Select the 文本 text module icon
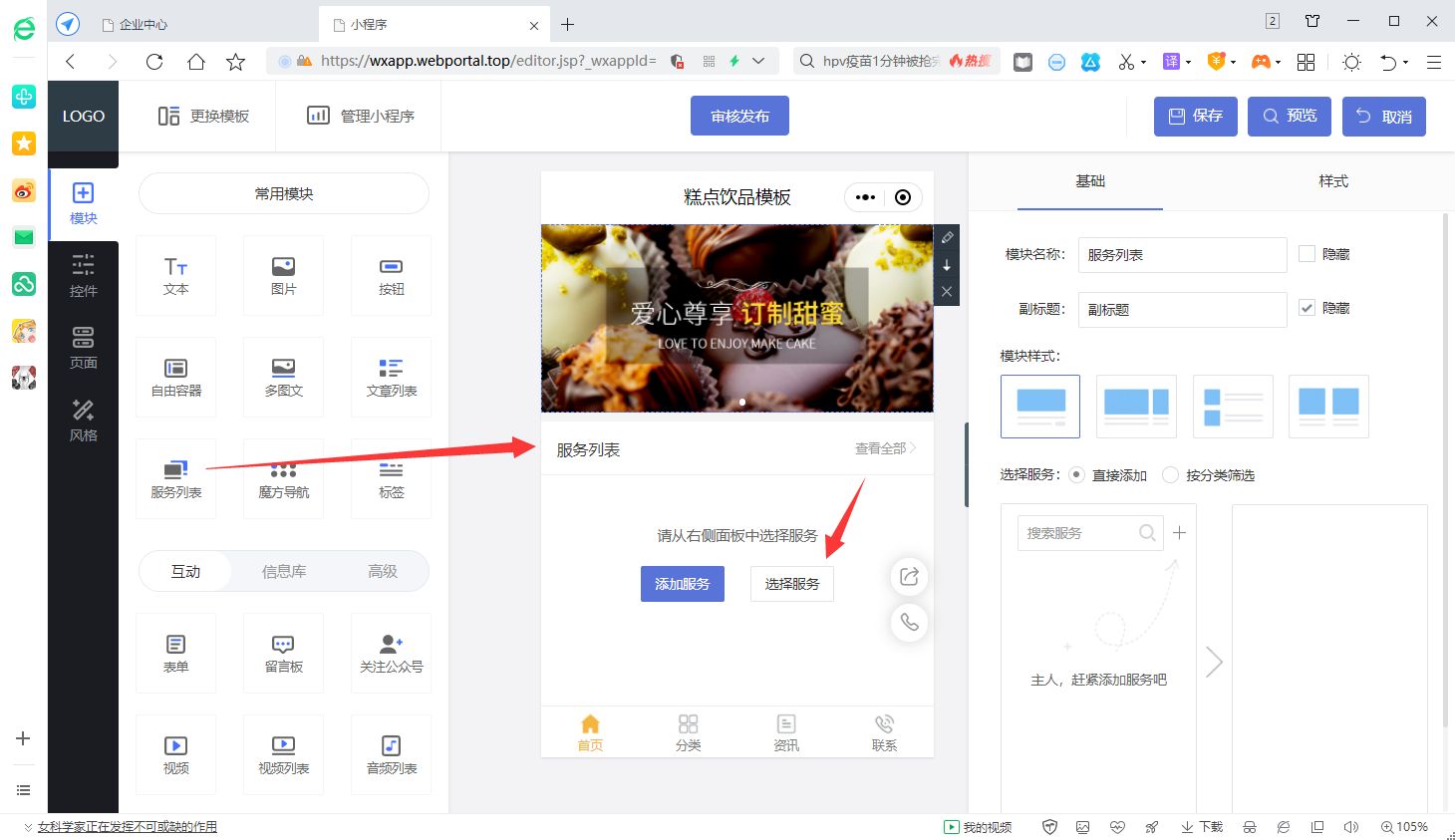The width and height of the screenshot is (1455, 840). [175, 275]
